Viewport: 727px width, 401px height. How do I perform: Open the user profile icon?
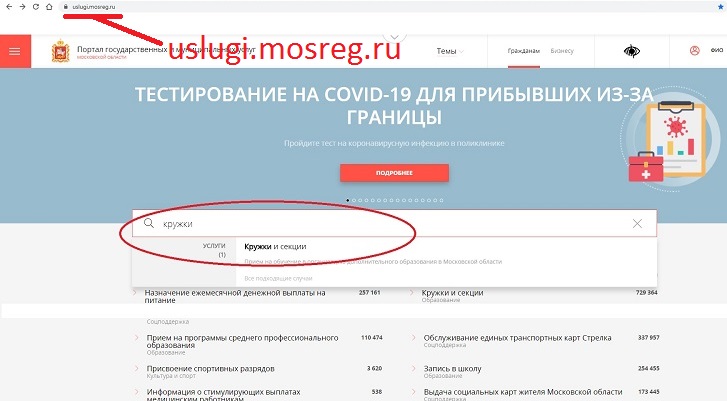(x=695, y=51)
